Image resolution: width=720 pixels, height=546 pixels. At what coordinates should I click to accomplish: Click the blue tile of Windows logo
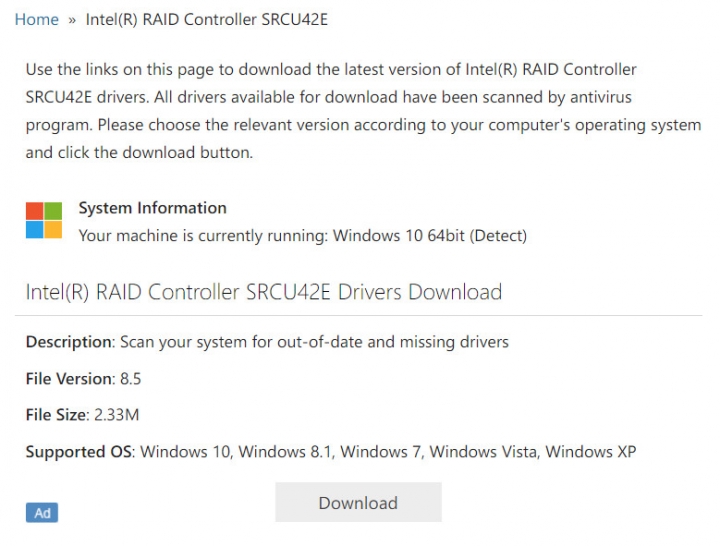click(34, 230)
